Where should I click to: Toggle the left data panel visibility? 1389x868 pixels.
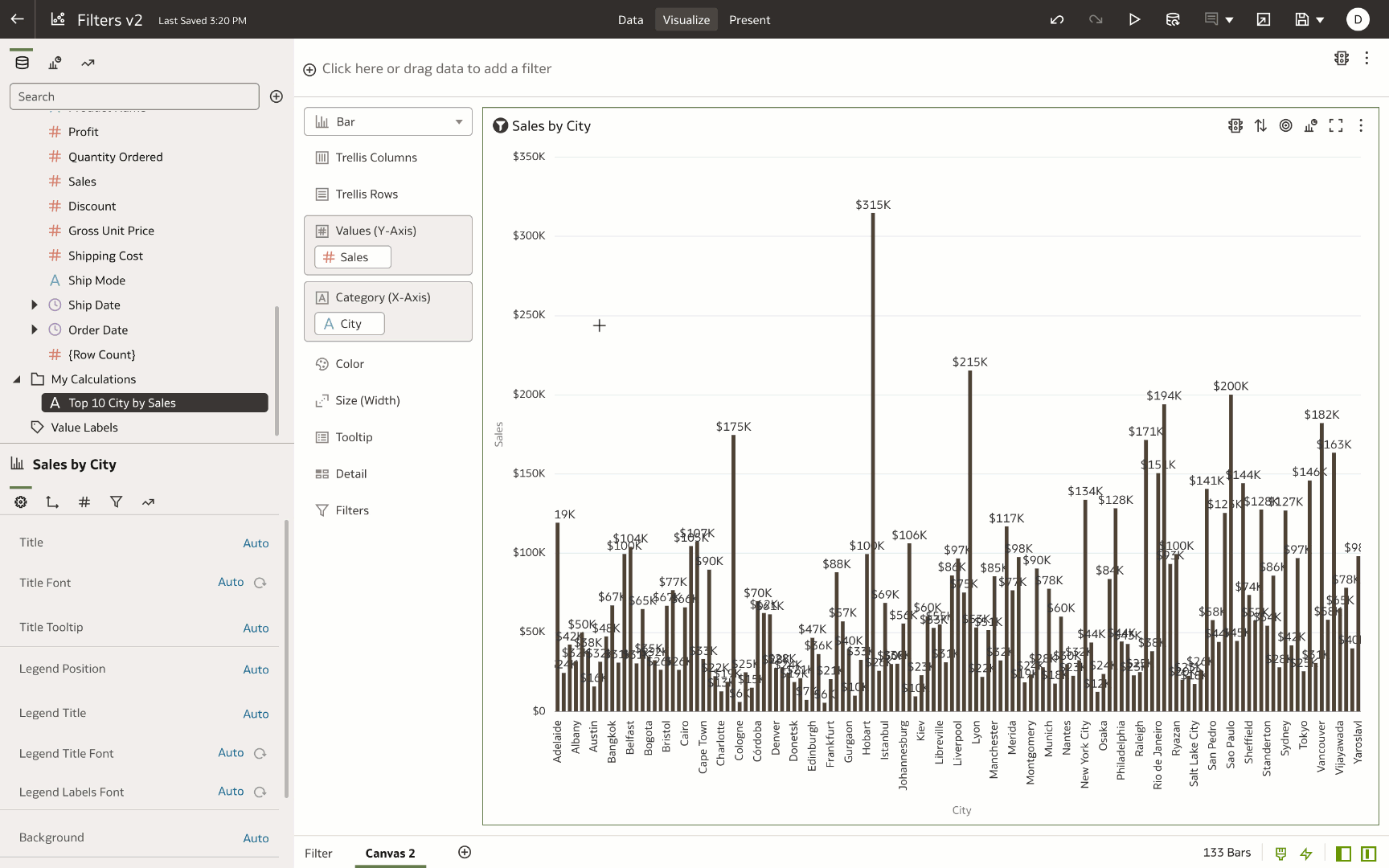pos(1343,854)
